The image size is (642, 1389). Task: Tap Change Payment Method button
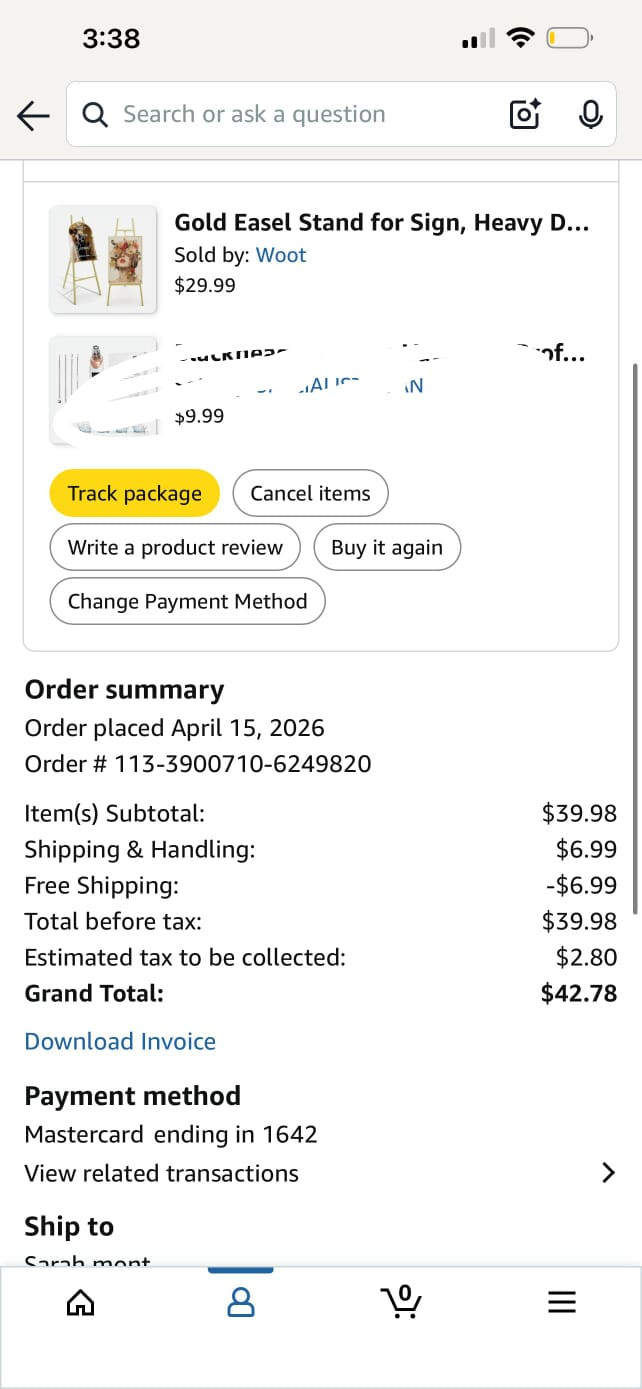point(187,601)
